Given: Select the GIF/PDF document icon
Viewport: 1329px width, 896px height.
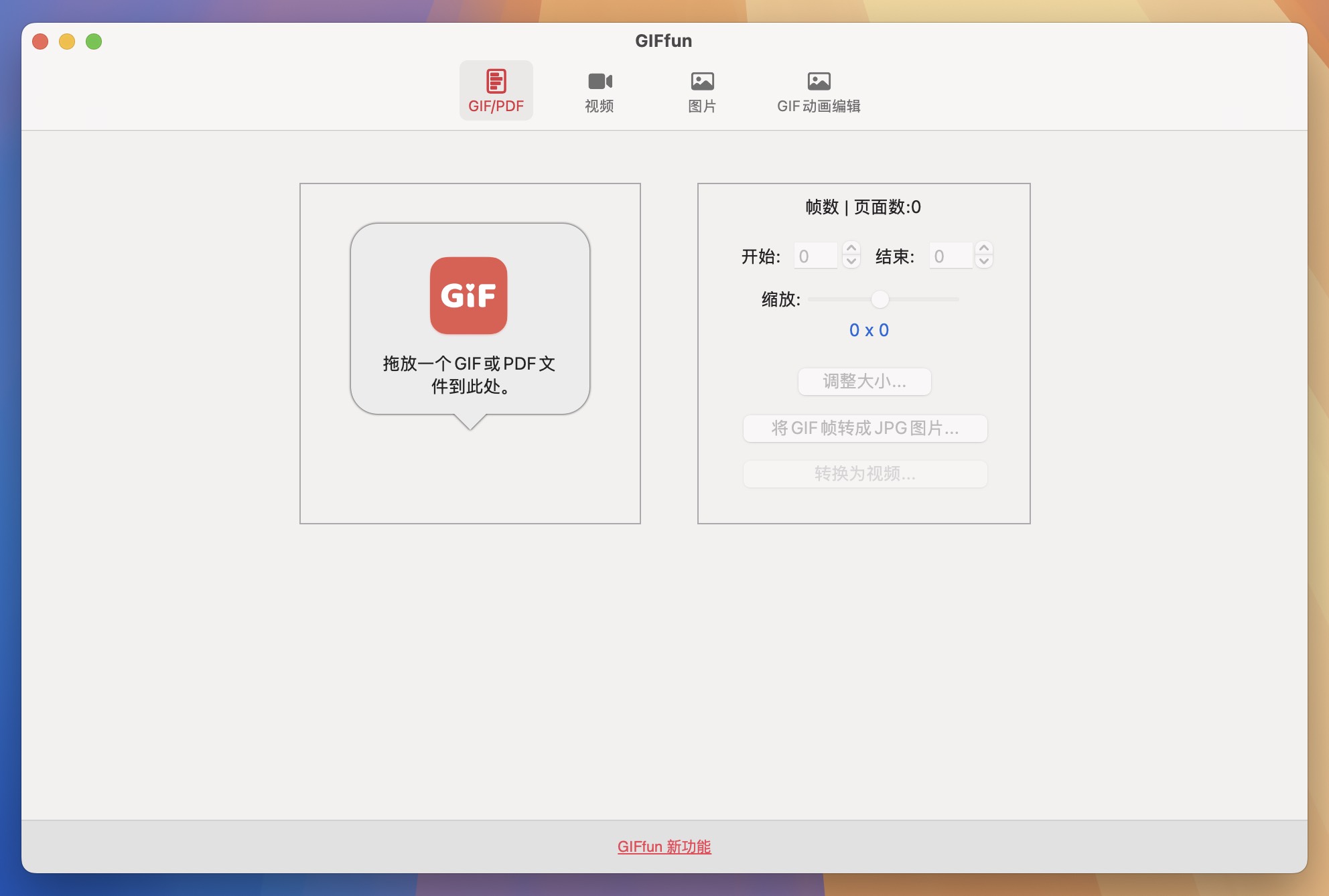Looking at the screenshot, I should click(x=496, y=80).
